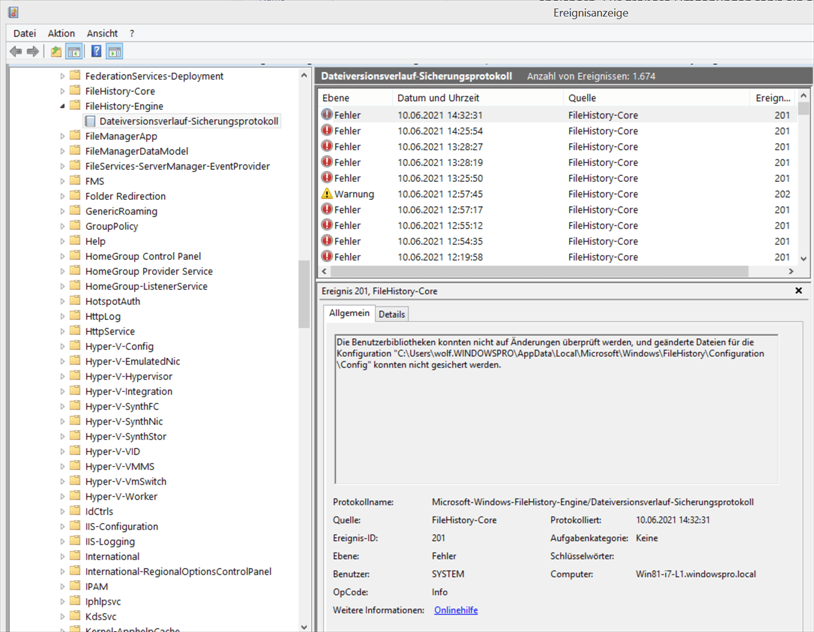Click the event list horizontal scrollbar thumb
This screenshot has width=814, height=632.
(x=539, y=271)
